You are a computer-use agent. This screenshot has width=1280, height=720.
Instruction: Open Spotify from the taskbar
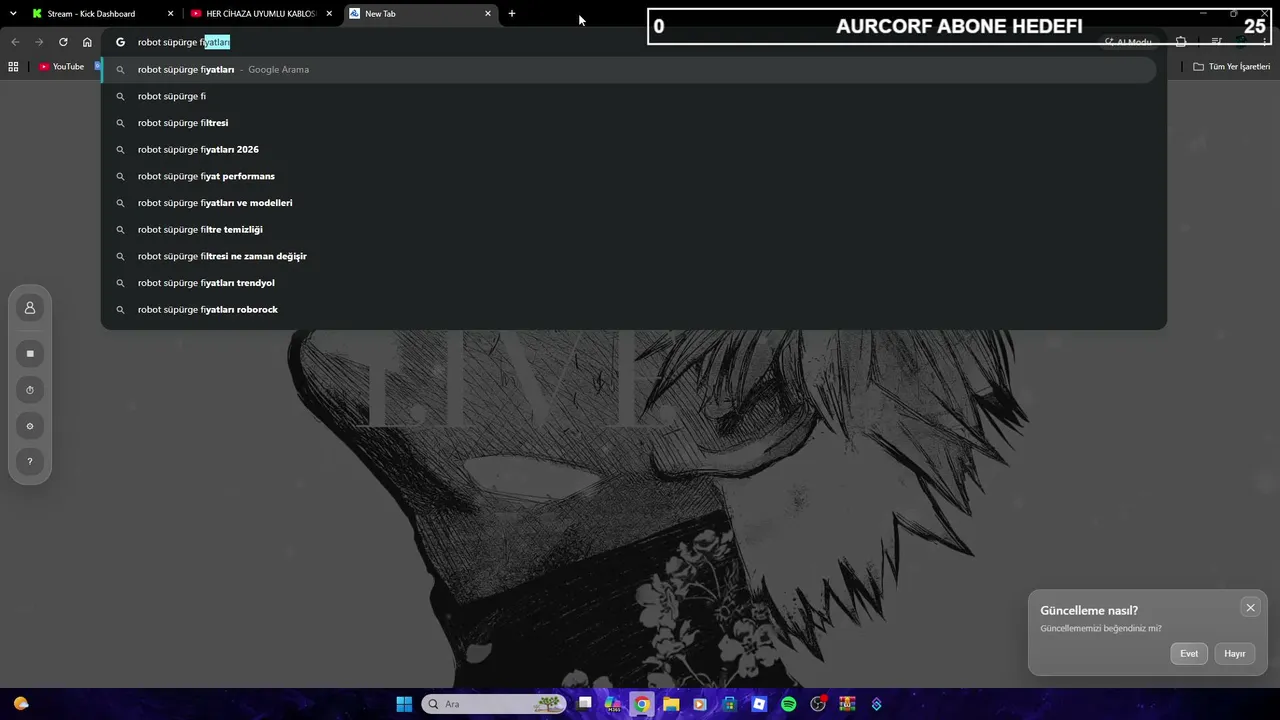tap(788, 704)
